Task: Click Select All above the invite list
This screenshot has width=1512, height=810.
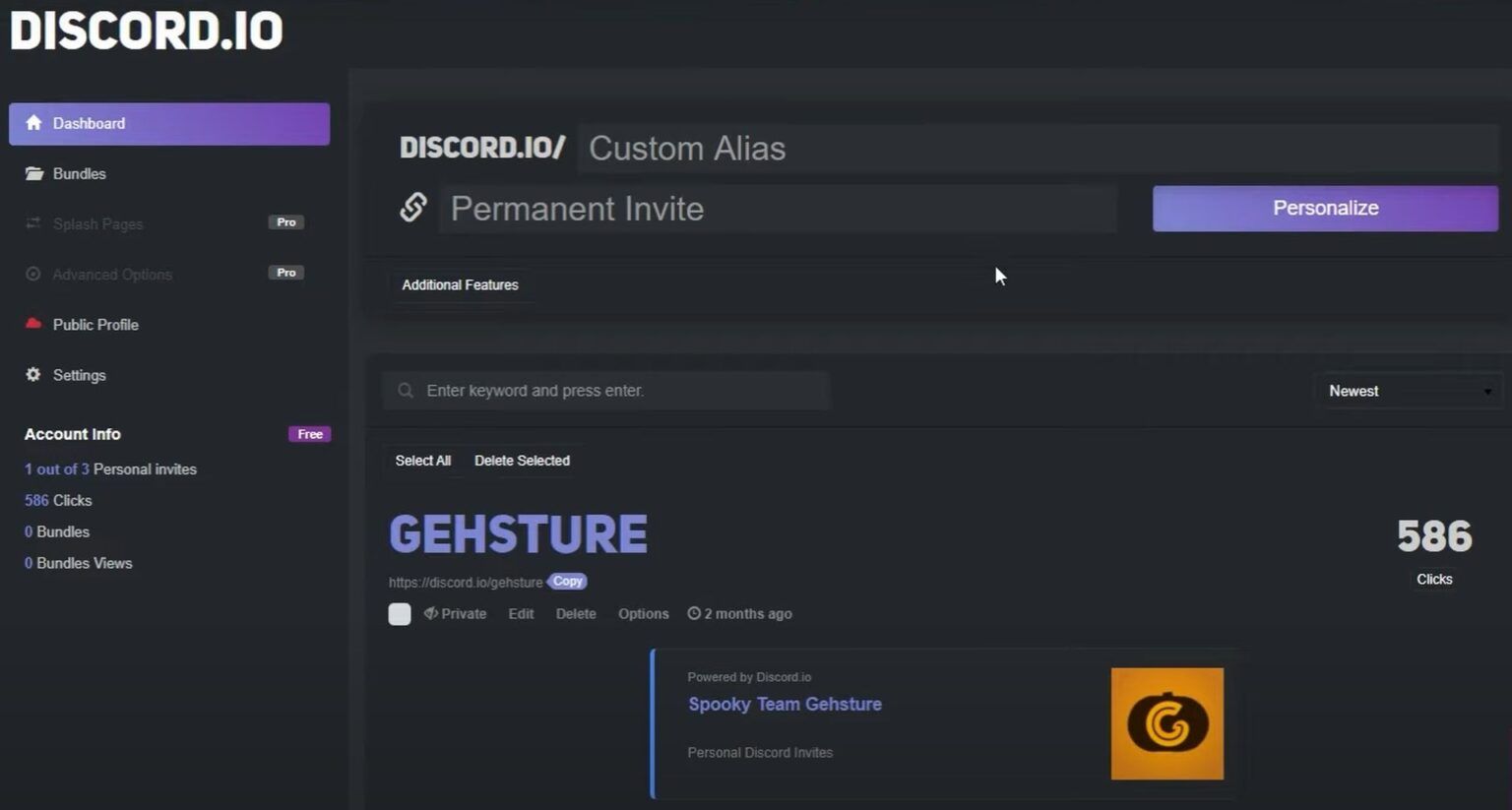Action: (x=422, y=460)
